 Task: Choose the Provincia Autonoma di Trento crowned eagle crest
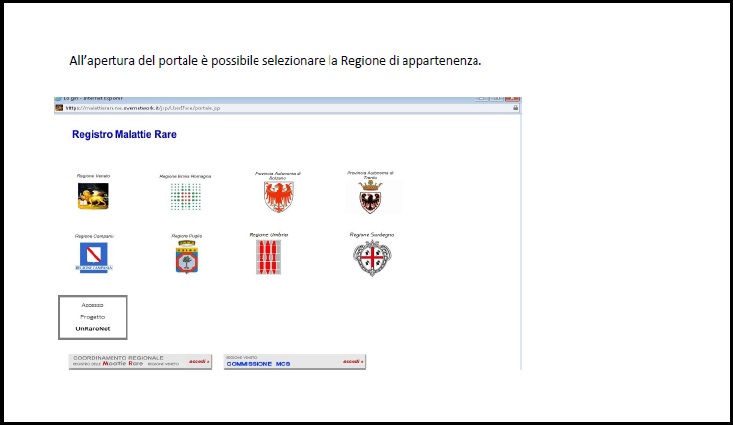370,197
